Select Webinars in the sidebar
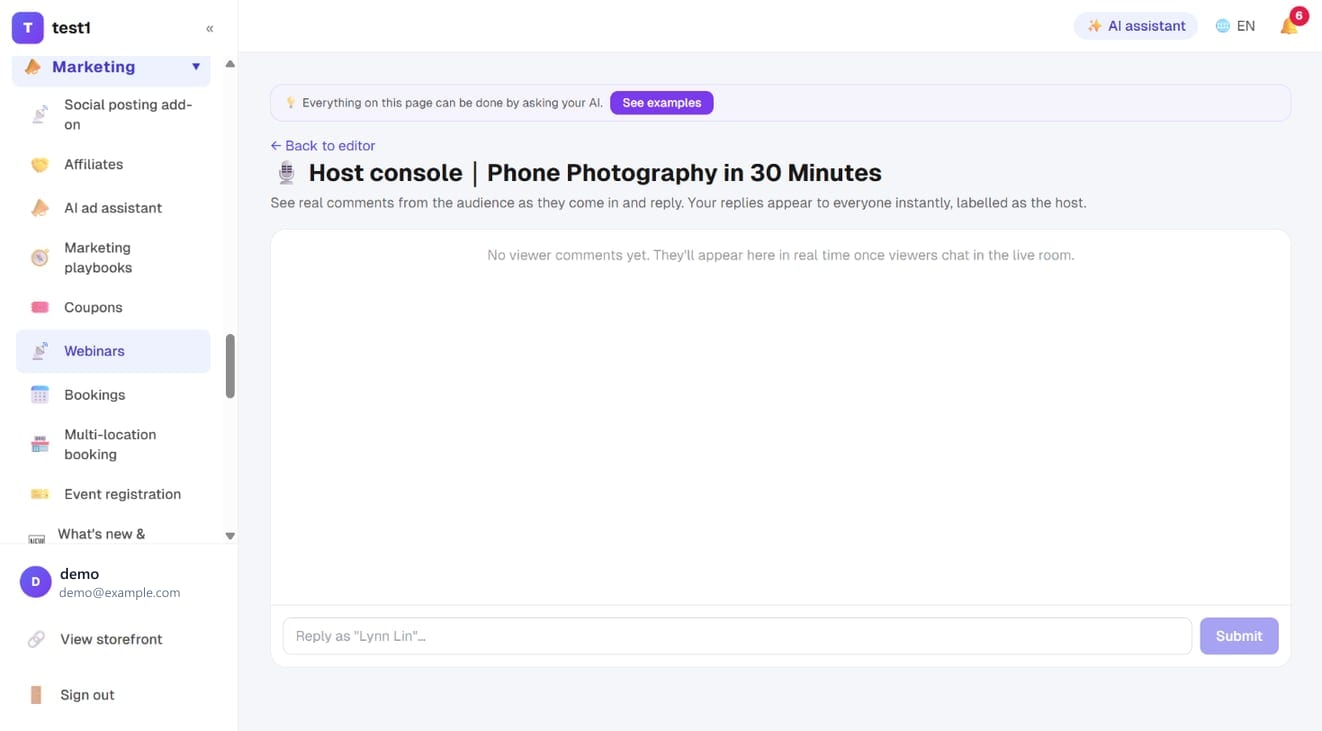The height and width of the screenshot is (731, 1322). point(113,351)
